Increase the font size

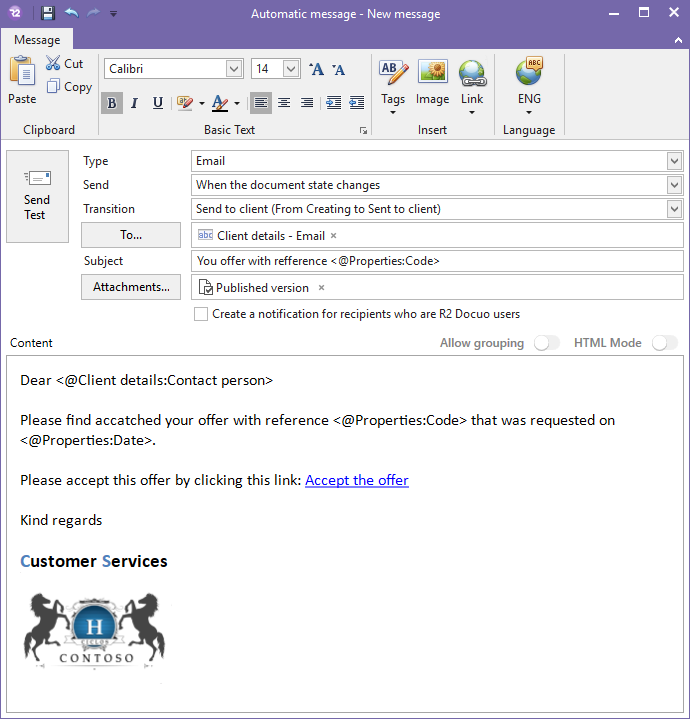316,69
